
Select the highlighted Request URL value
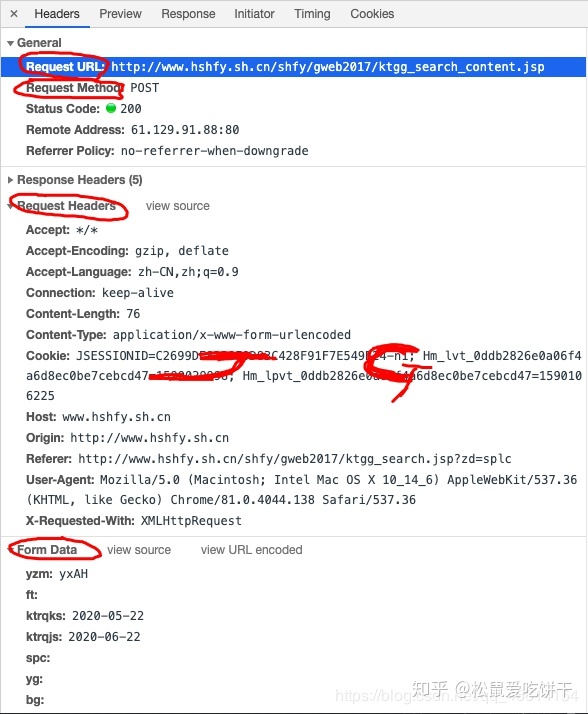pos(327,67)
